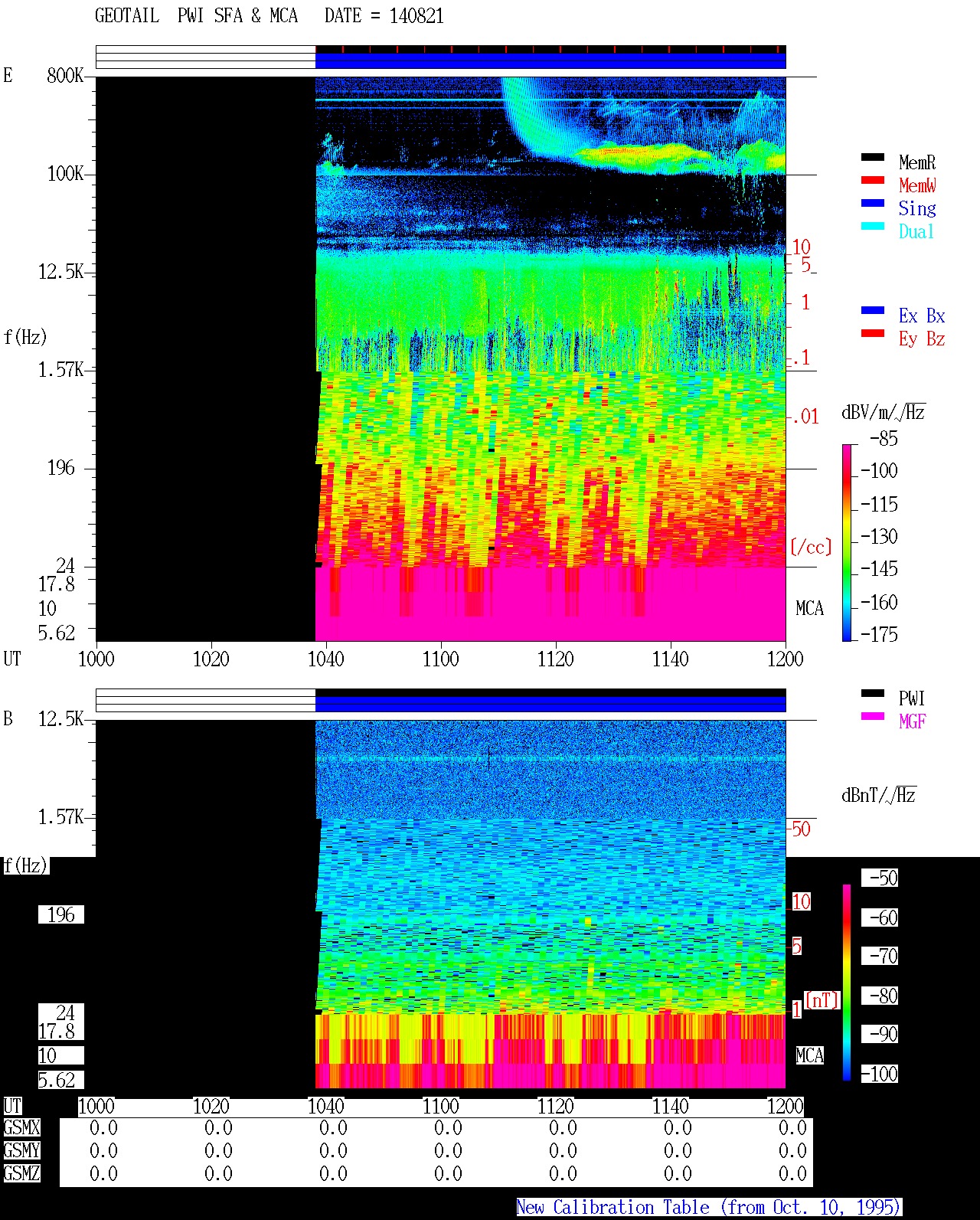The image size is (980, 1220).
Task: Click the 'Ex Bx' legend label
Action: click(922, 316)
